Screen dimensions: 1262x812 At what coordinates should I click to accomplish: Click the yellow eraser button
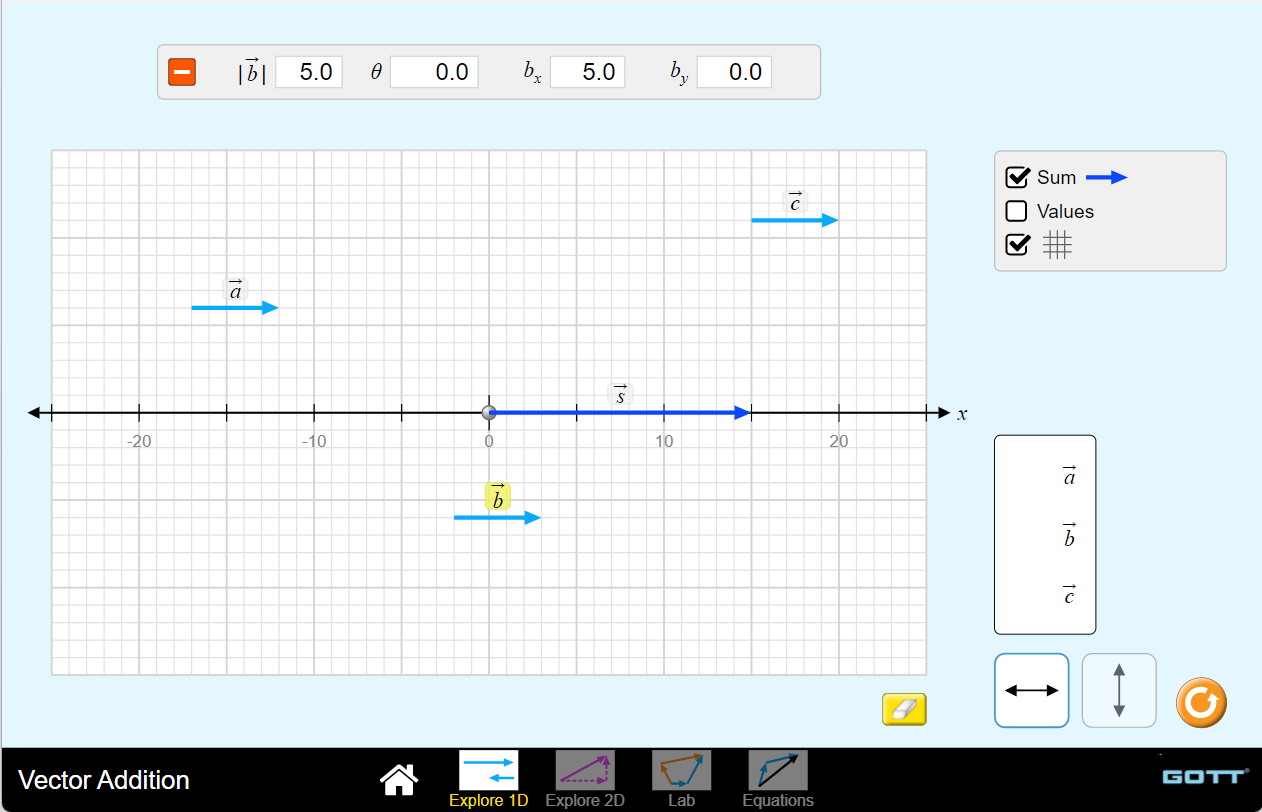904,709
